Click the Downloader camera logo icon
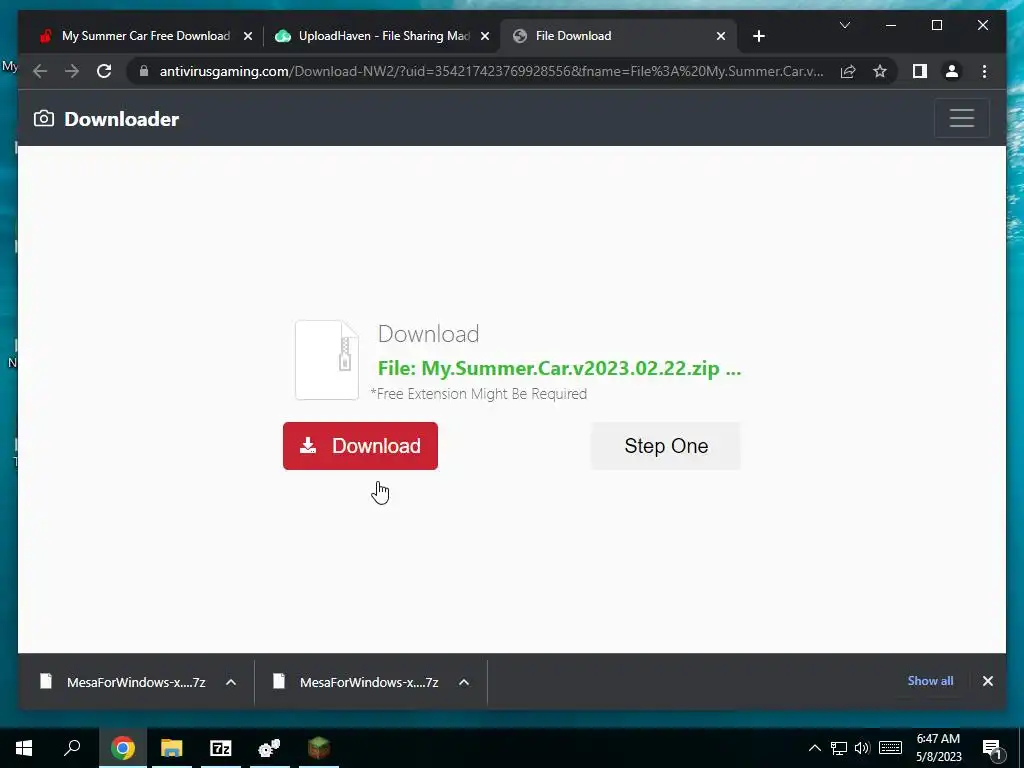1024x768 pixels. pyautogui.click(x=44, y=118)
